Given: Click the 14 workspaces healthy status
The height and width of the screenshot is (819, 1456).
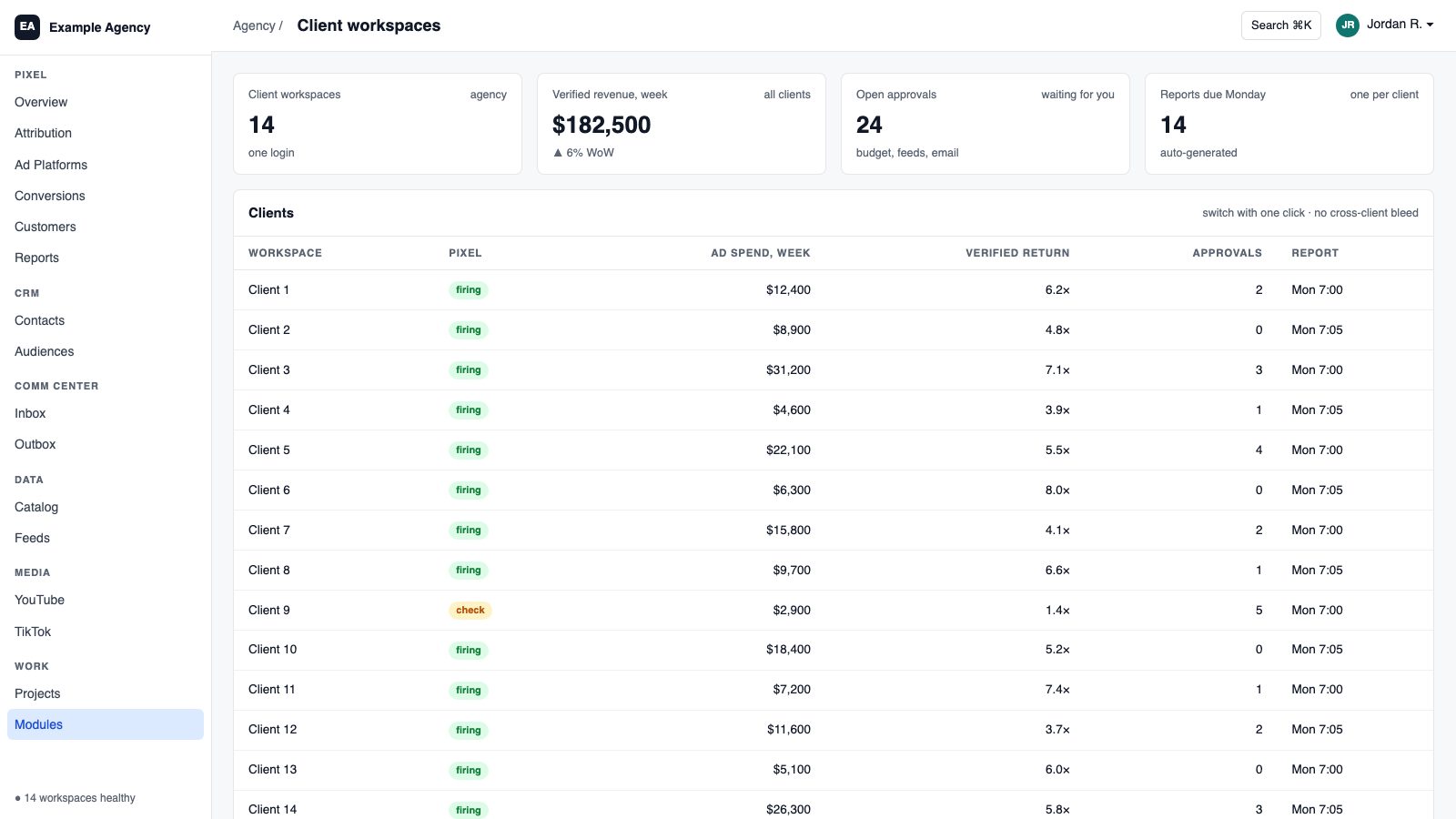Looking at the screenshot, I should tap(76, 798).
